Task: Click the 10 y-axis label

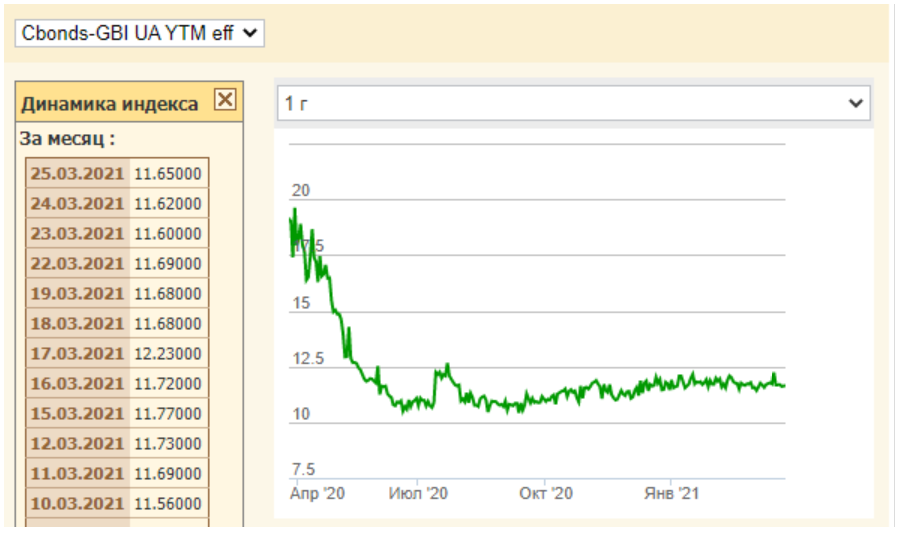Action: coord(301,414)
